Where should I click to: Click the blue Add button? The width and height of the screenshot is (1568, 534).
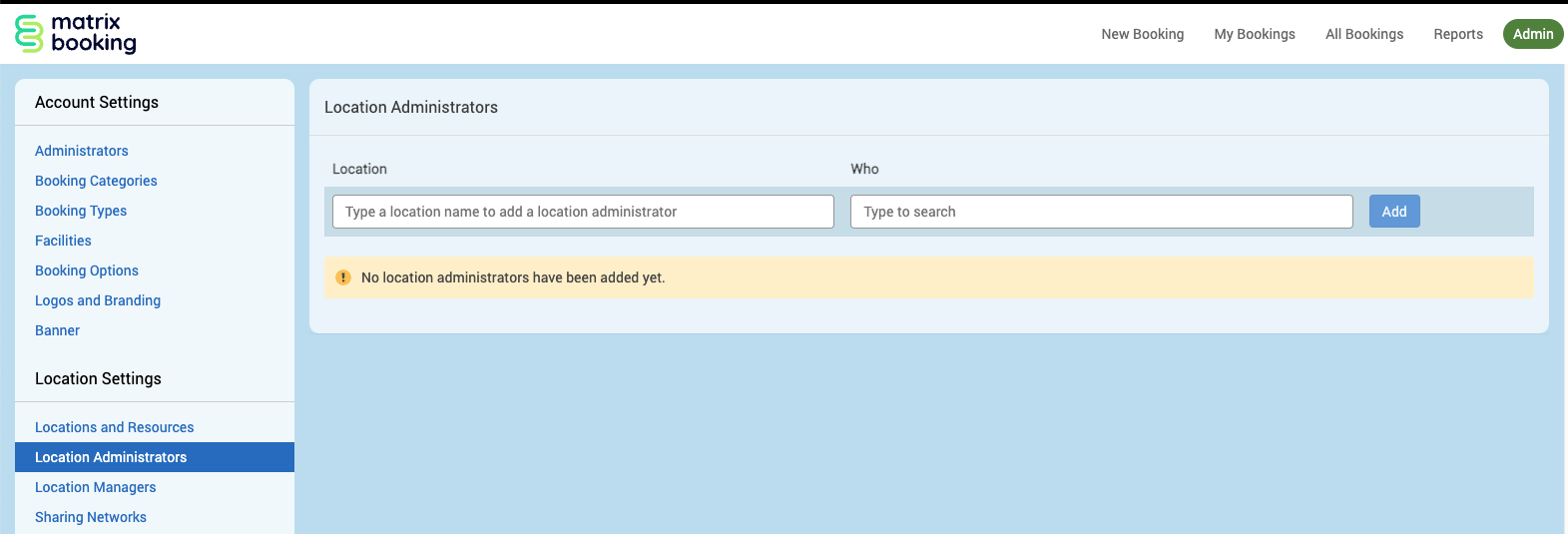click(1393, 212)
